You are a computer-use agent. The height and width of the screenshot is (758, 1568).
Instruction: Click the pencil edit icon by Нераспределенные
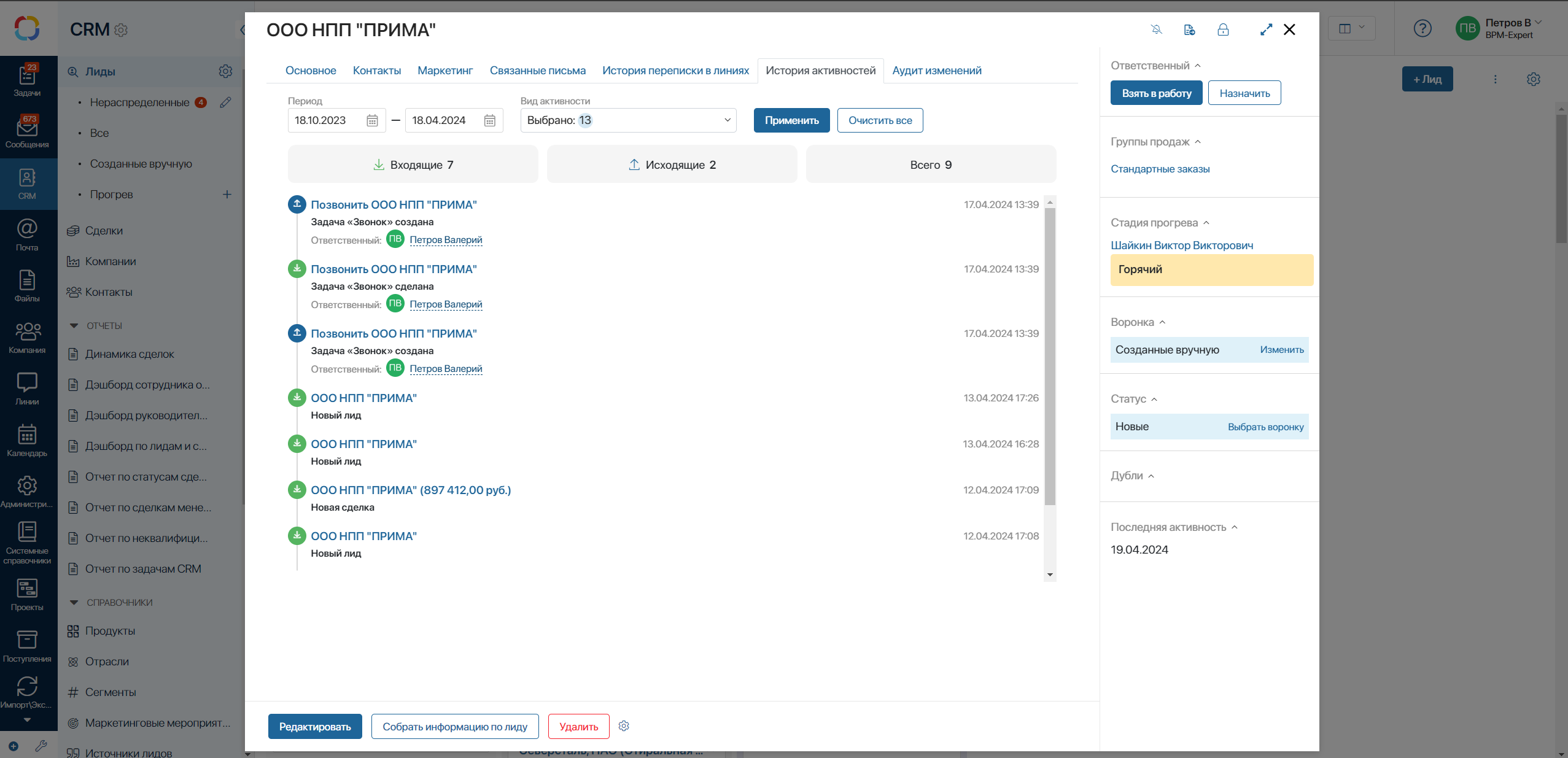point(225,102)
